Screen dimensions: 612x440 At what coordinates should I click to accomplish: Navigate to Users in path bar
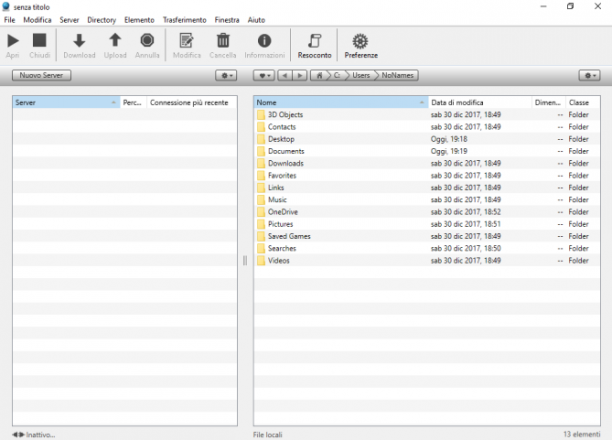pos(361,75)
